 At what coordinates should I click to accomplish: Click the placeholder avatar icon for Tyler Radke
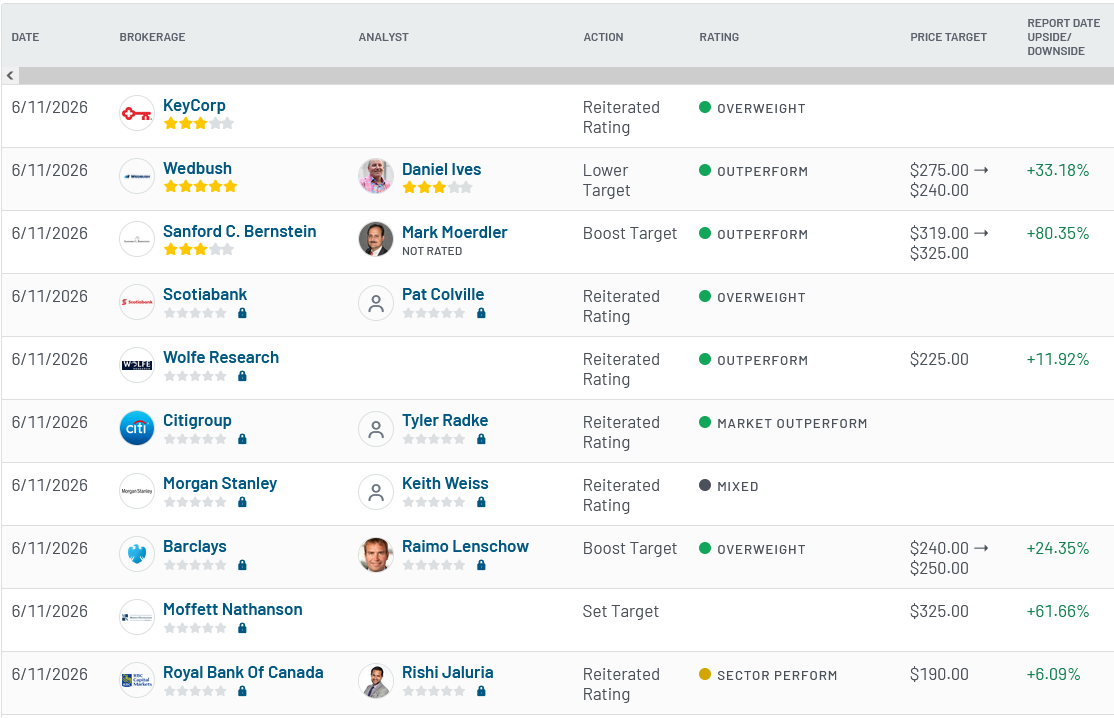click(x=376, y=429)
